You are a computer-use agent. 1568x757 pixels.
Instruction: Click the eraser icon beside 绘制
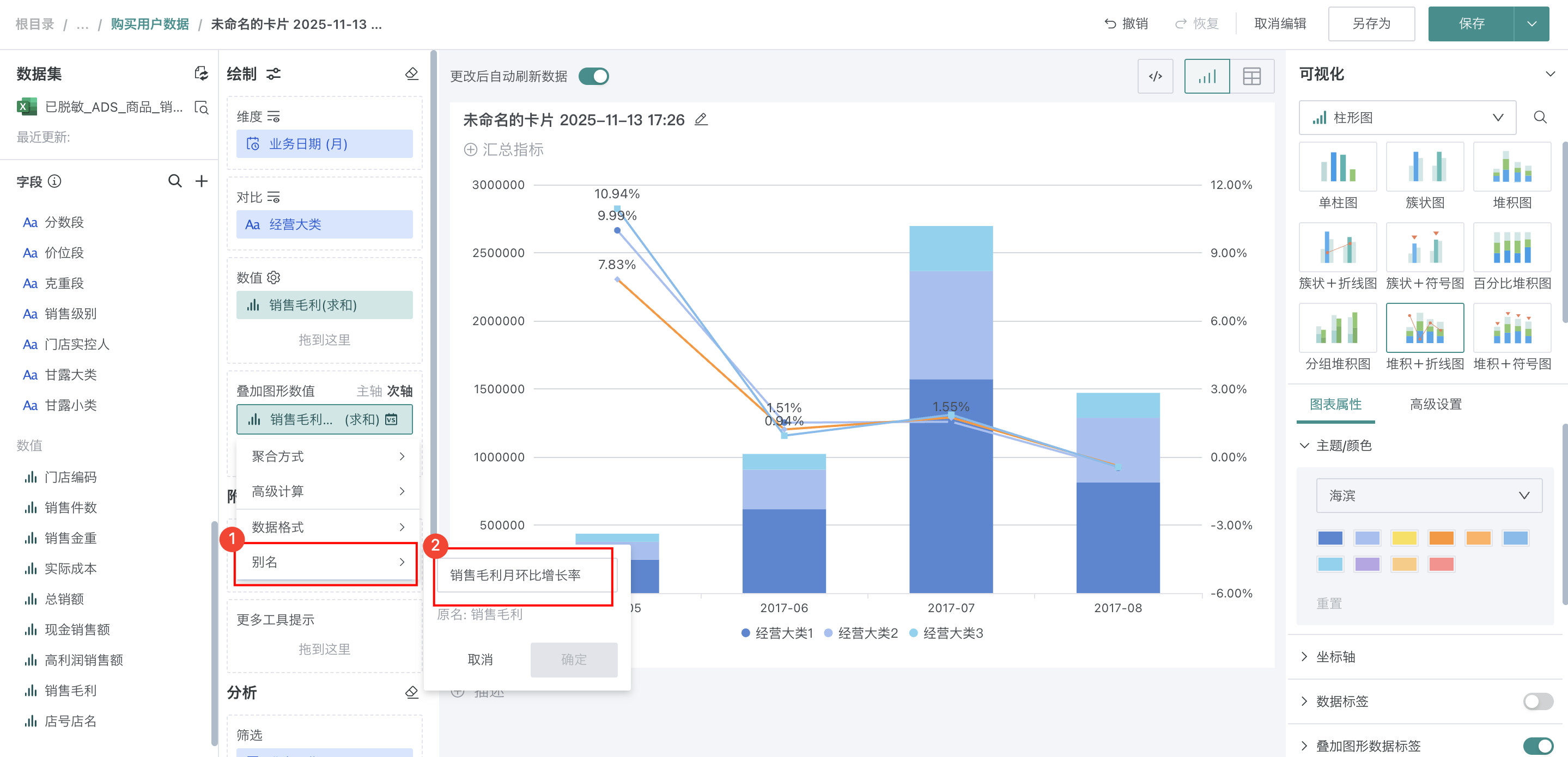[x=411, y=74]
